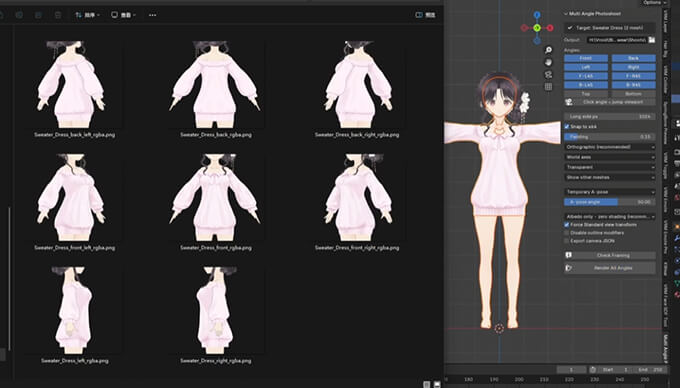Open the Orthographic projection dropdown
This screenshot has width=680, height=388.
pos(610,147)
